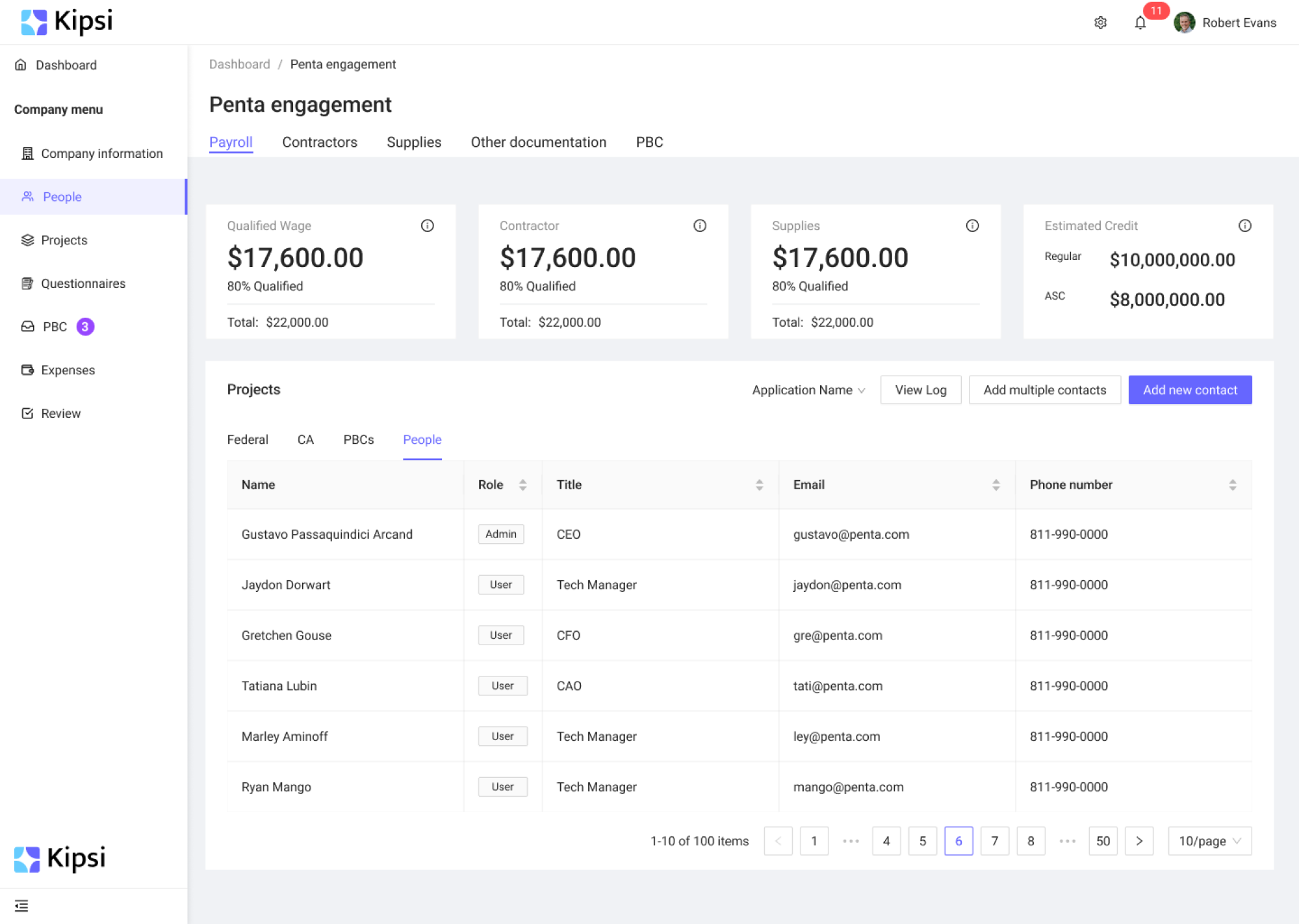Show the Qualified Wage info tooltip
1299x924 pixels.
(427, 225)
